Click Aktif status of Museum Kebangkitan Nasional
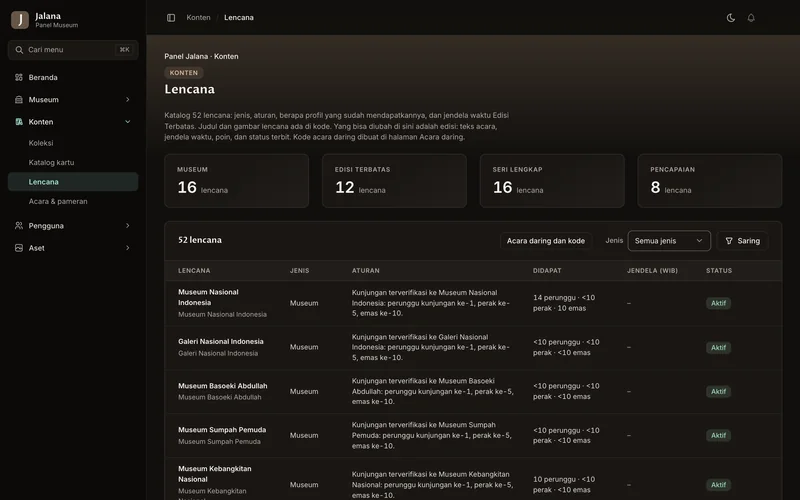This screenshot has width=800, height=500. coord(718,485)
